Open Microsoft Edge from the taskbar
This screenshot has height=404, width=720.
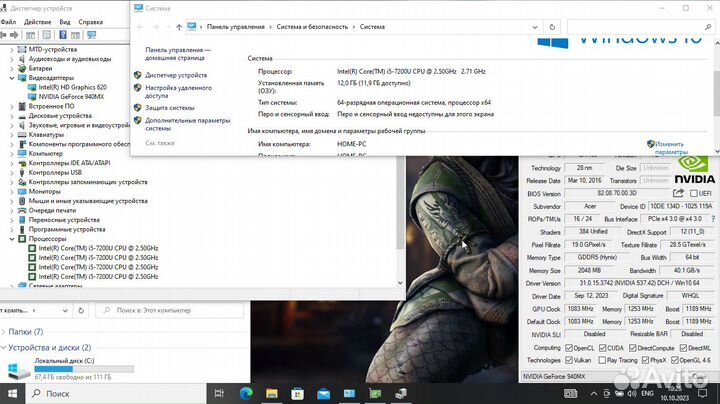pyautogui.click(x=246, y=393)
